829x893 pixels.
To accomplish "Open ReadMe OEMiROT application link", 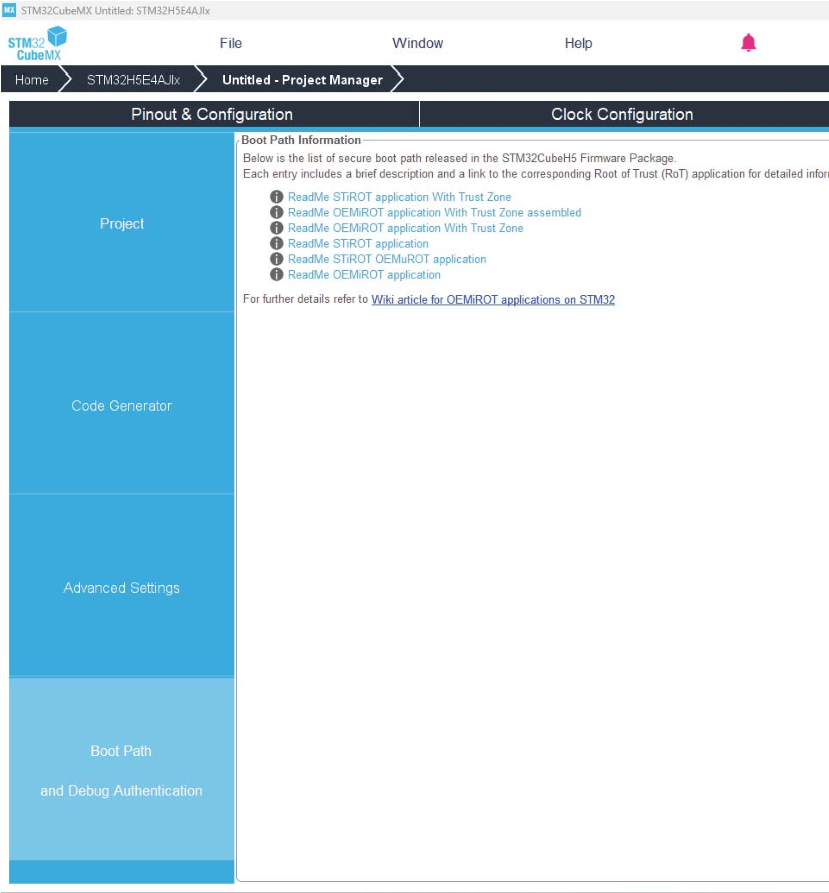I will 364,275.
